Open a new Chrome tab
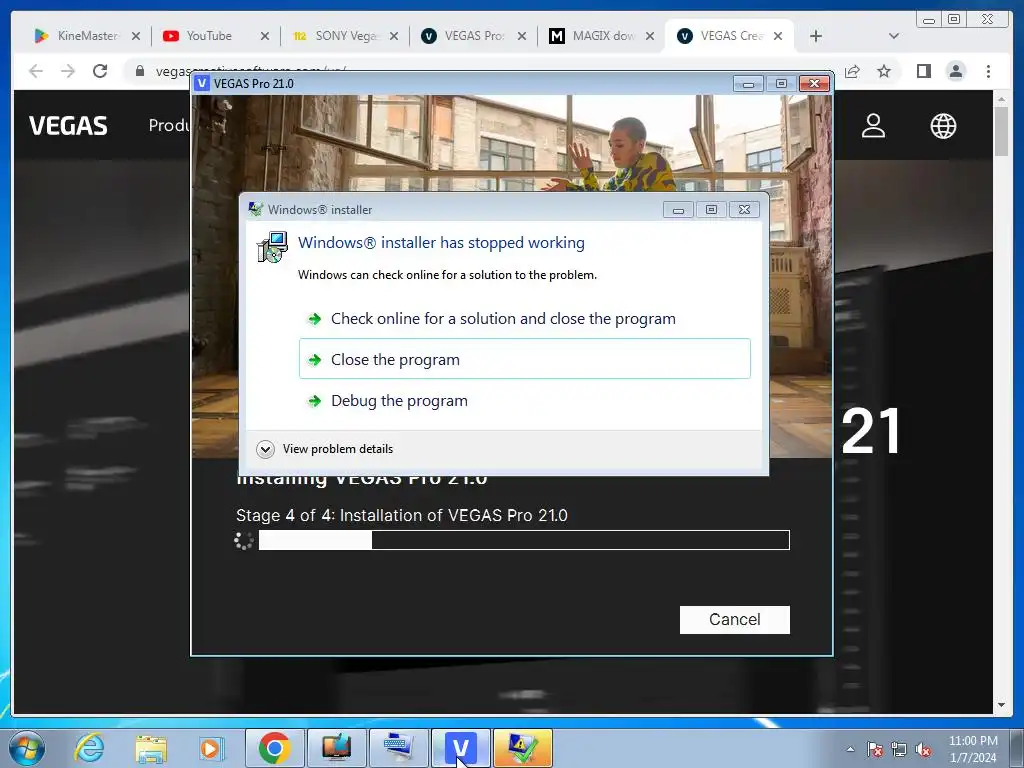Viewport: 1024px width, 768px height. [x=816, y=37]
